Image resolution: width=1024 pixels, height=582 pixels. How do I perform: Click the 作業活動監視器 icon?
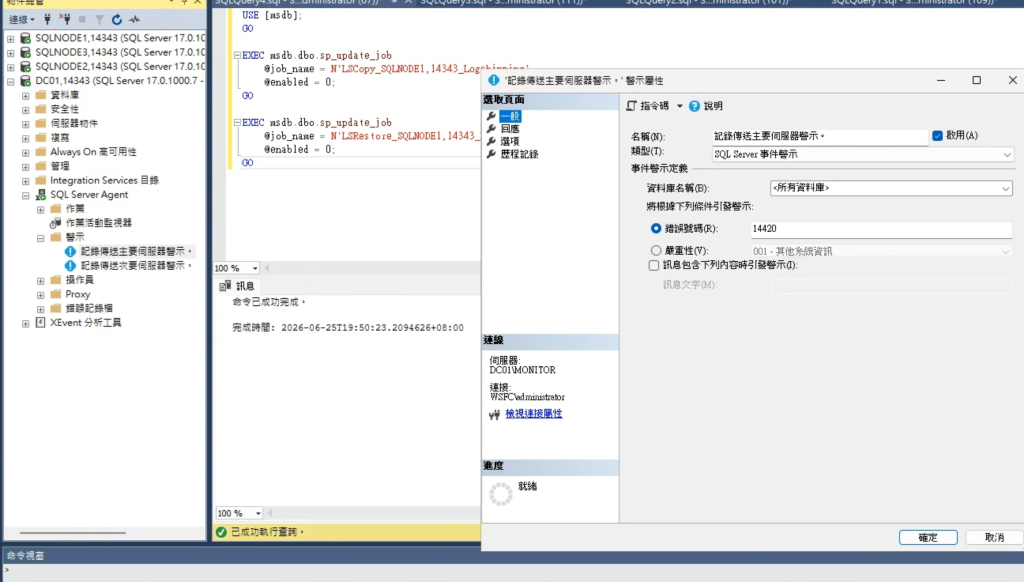56,223
